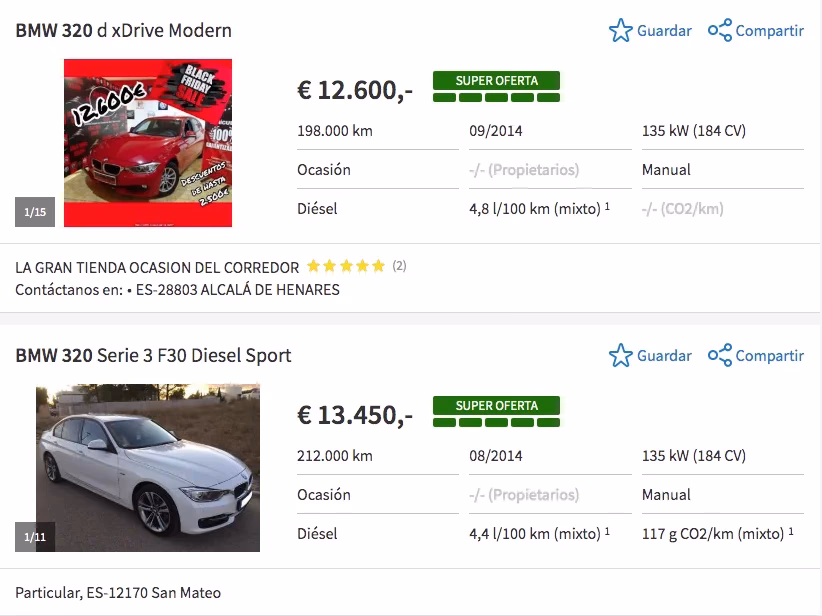Click the SUPER OFERTA badge on first listing
The height and width of the screenshot is (616, 822).
click(x=496, y=80)
